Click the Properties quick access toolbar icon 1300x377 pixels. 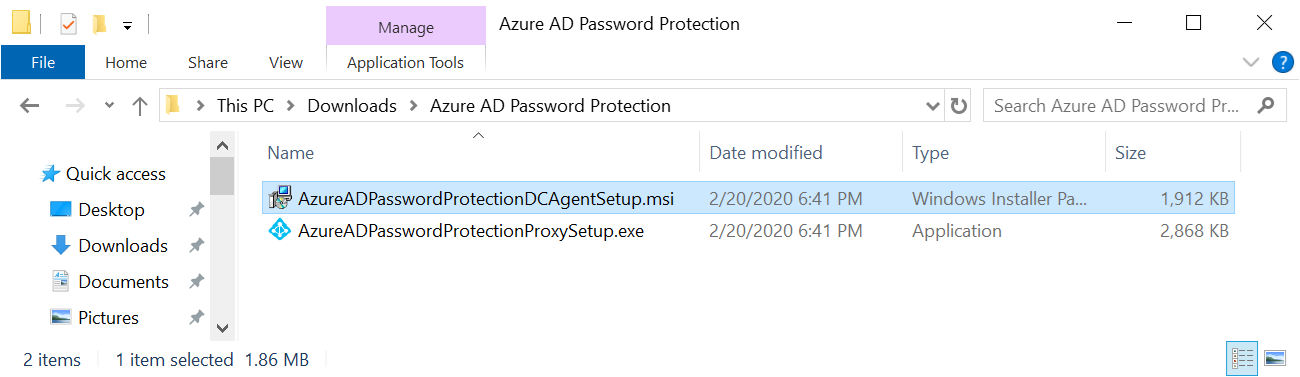(x=69, y=23)
